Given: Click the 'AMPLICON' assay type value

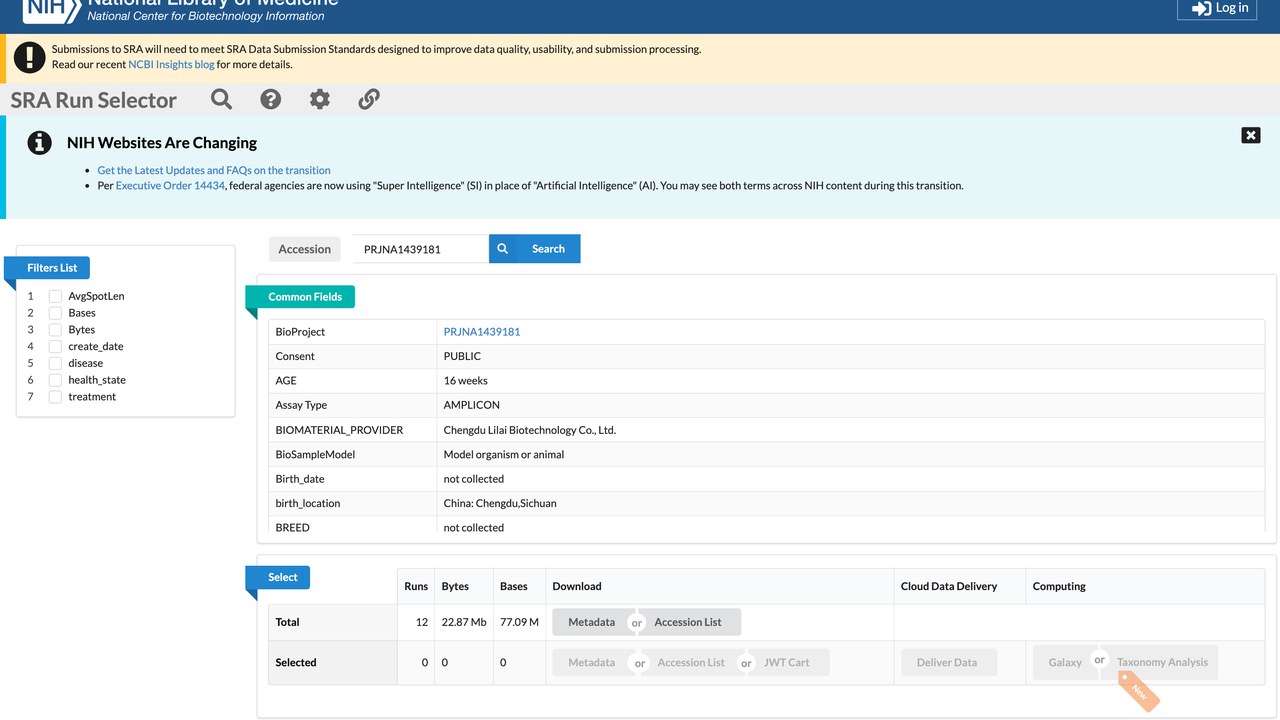Looking at the screenshot, I should (x=472, y=405).
